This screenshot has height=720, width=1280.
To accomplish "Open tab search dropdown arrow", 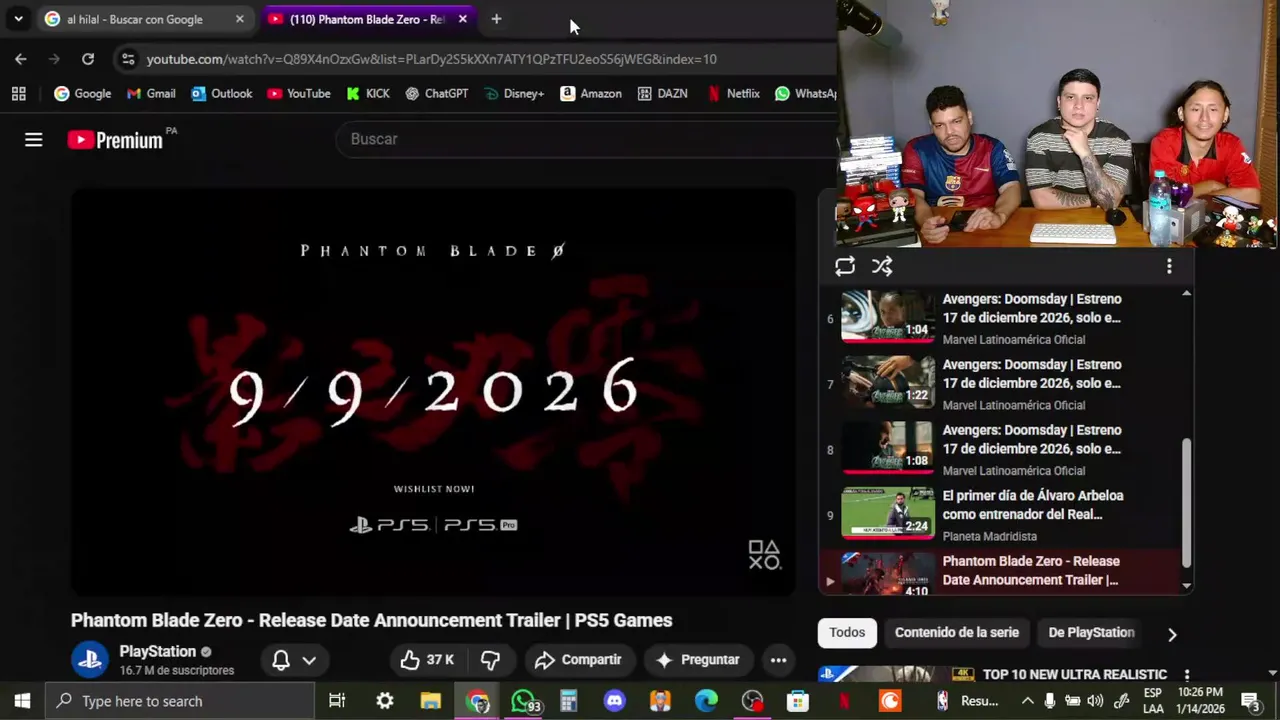I will coord(18,19).
